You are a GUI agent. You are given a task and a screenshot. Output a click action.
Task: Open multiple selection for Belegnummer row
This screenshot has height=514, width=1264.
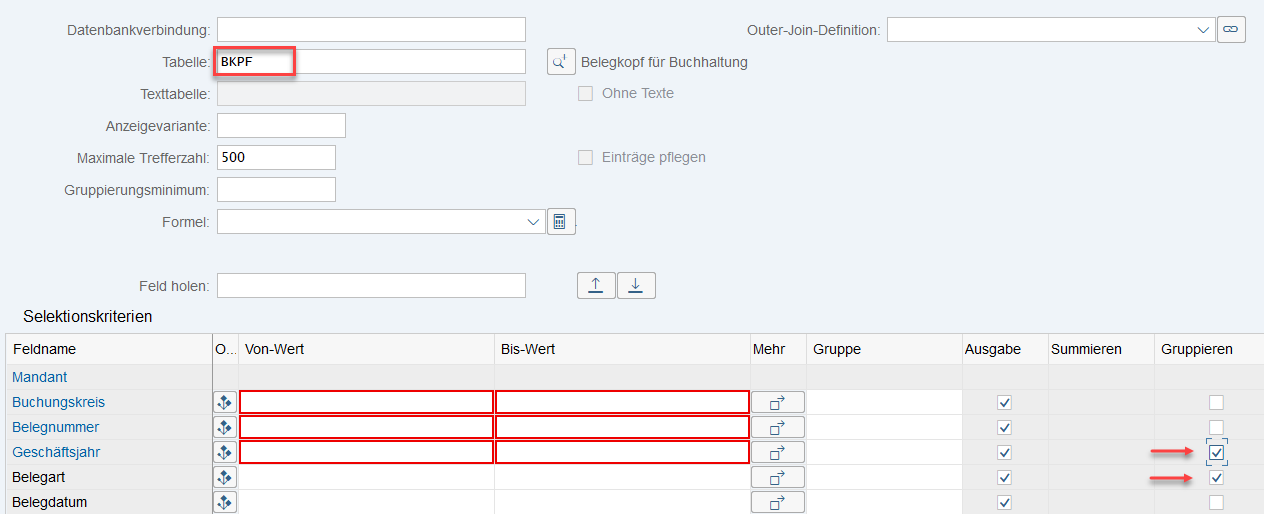777,427
